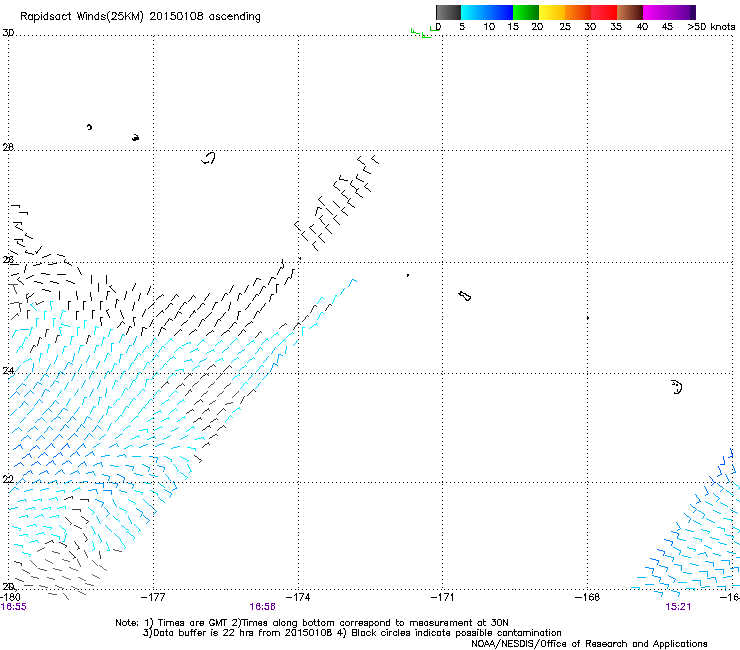Image resolution: width=740 pixels, height=650 pixels.
Task: Click the cyan-blue 5-15 knots color band
Action: coord(487,12)
